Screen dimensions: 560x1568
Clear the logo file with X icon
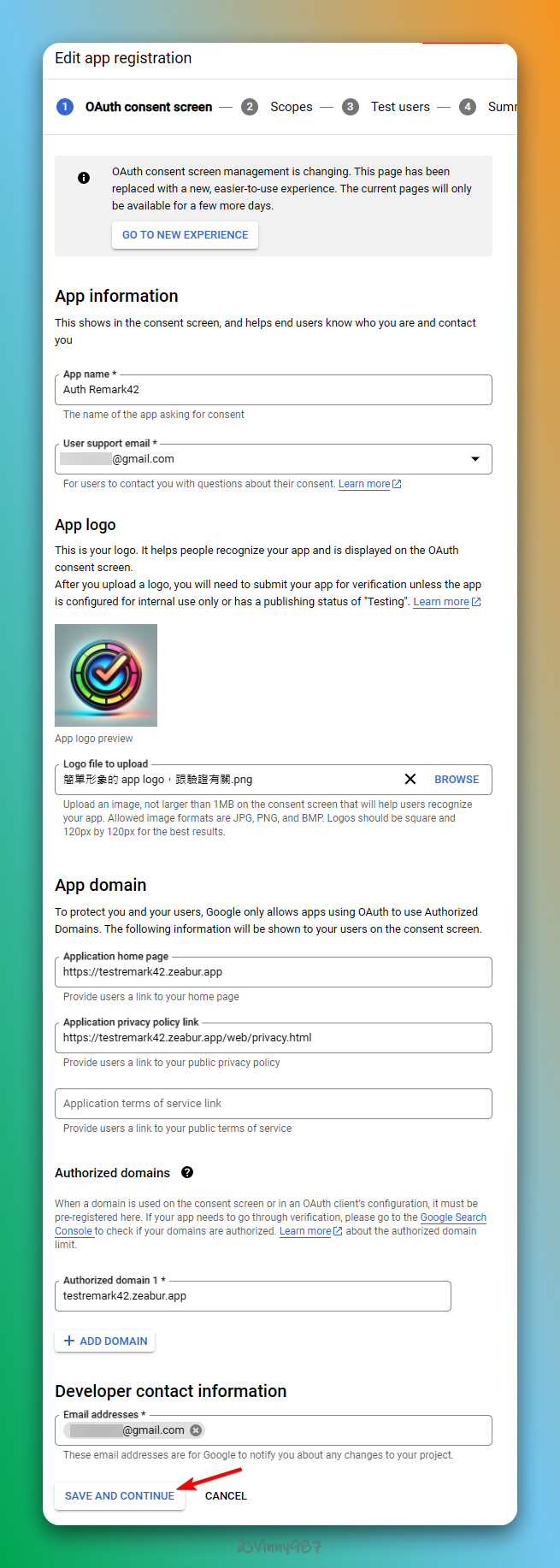(410, 779)
